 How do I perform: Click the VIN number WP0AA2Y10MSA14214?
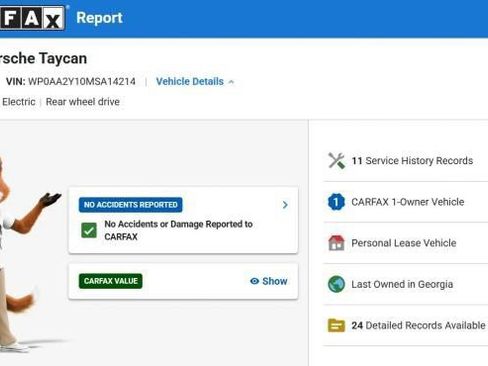(x=82, y=81)
